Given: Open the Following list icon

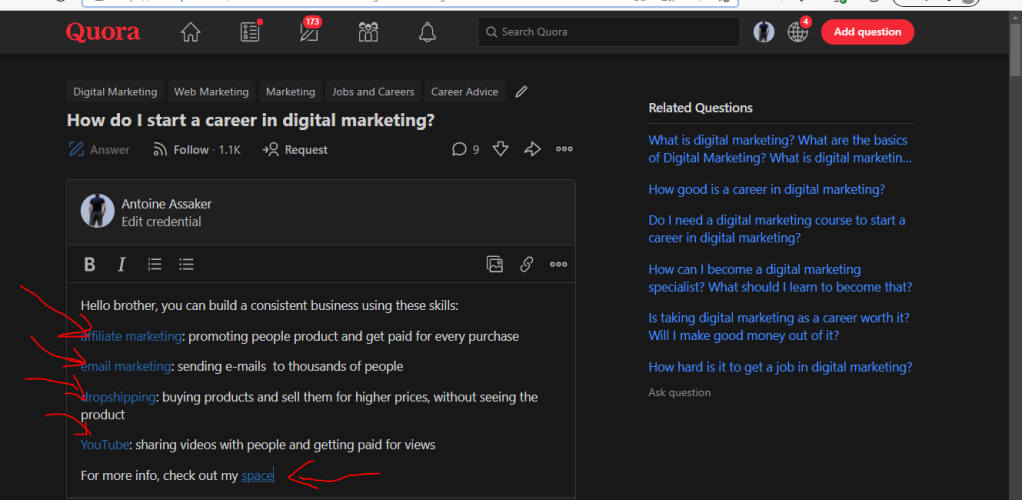Looking at the screenshot, I should pos(250,31).
